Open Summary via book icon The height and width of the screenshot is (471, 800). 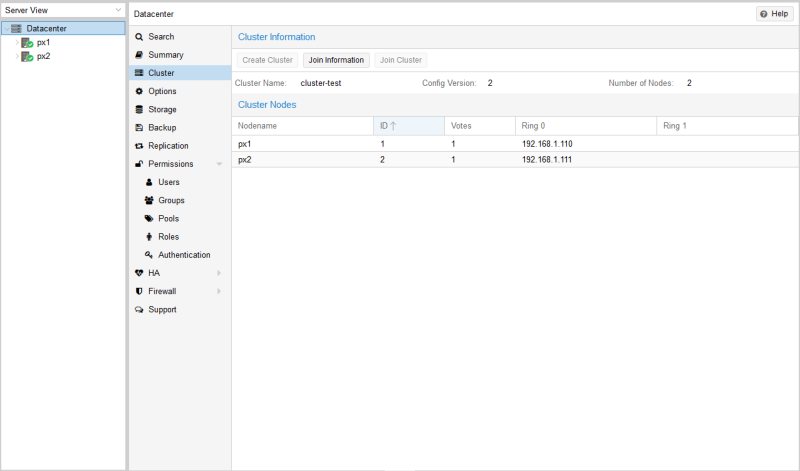tap(140, 55)
